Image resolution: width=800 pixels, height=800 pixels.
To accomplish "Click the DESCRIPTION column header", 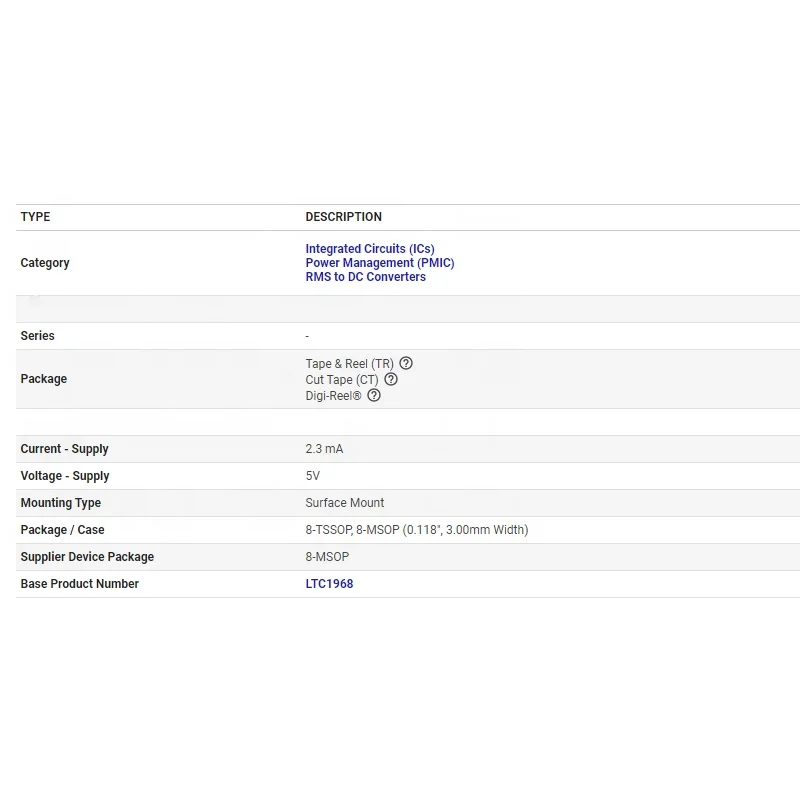I will point(343,217).
